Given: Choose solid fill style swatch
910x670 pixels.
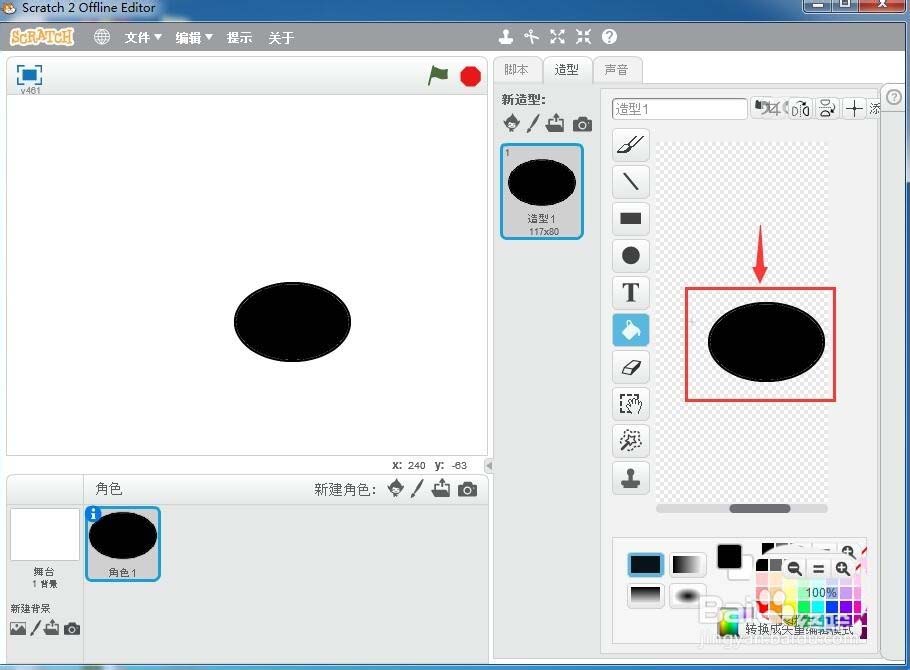Looking at the screenshot, I should pyautogui.click(x=645, y=564).
